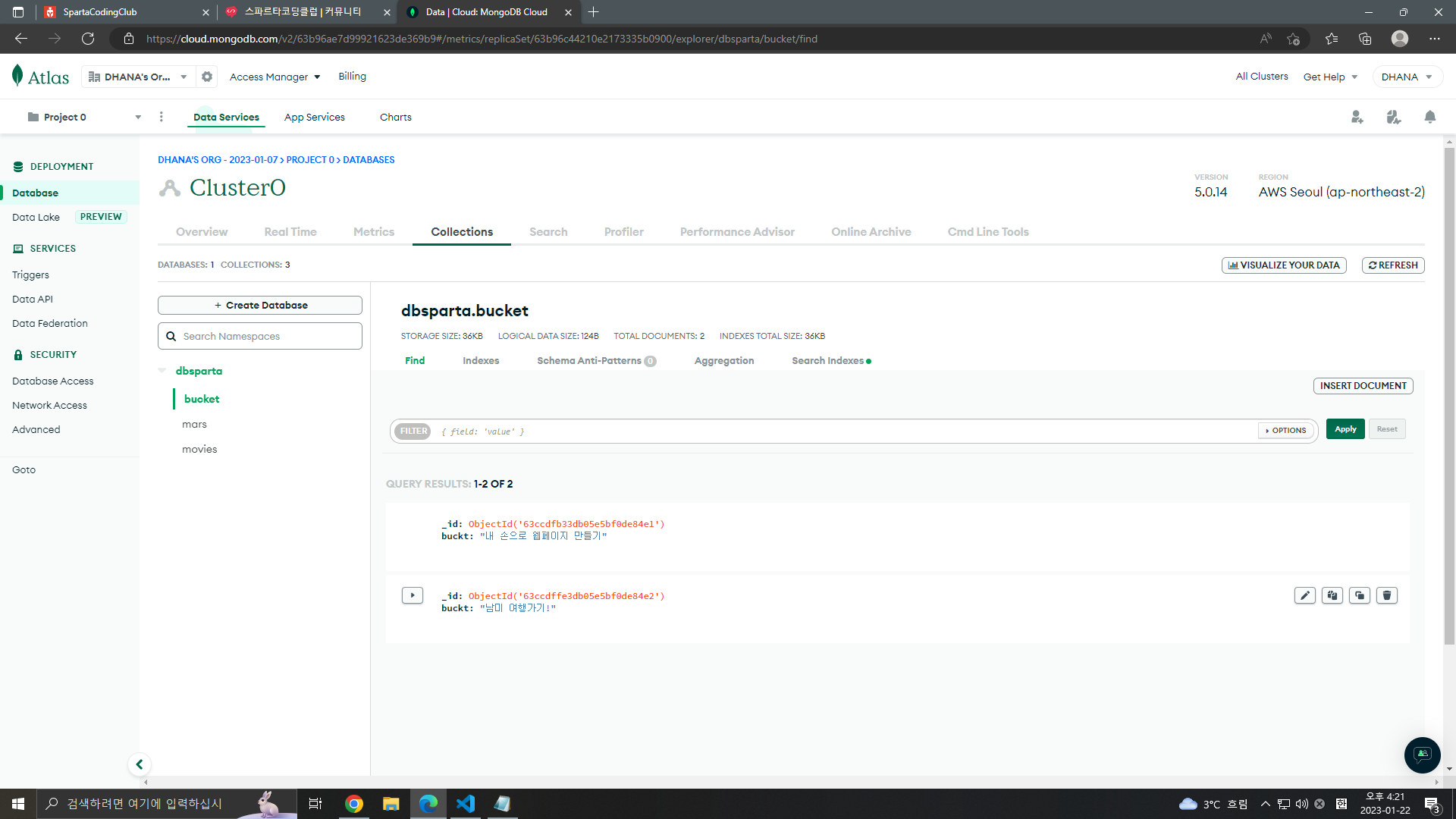Select the mars collection
This screenshot has height=819, width=1456.
point(194,424)
